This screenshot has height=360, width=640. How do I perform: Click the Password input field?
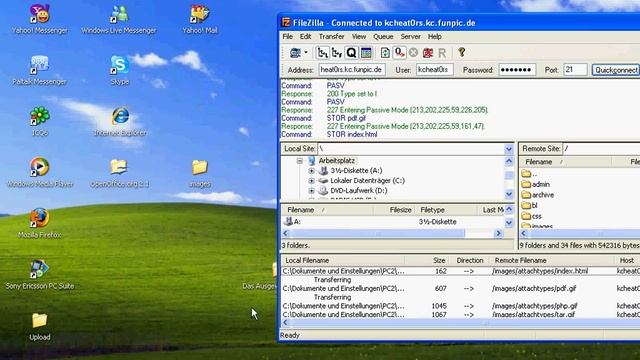point(517,70)
